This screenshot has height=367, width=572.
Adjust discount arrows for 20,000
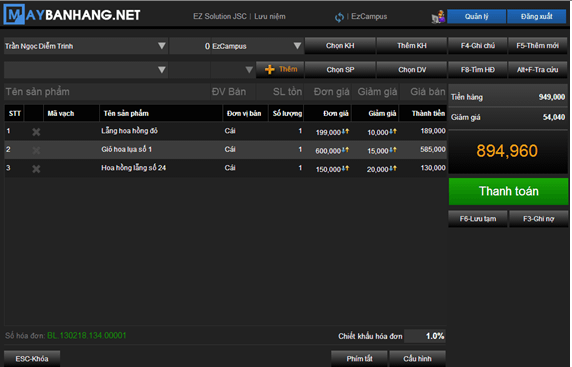[x=393, y=169]
